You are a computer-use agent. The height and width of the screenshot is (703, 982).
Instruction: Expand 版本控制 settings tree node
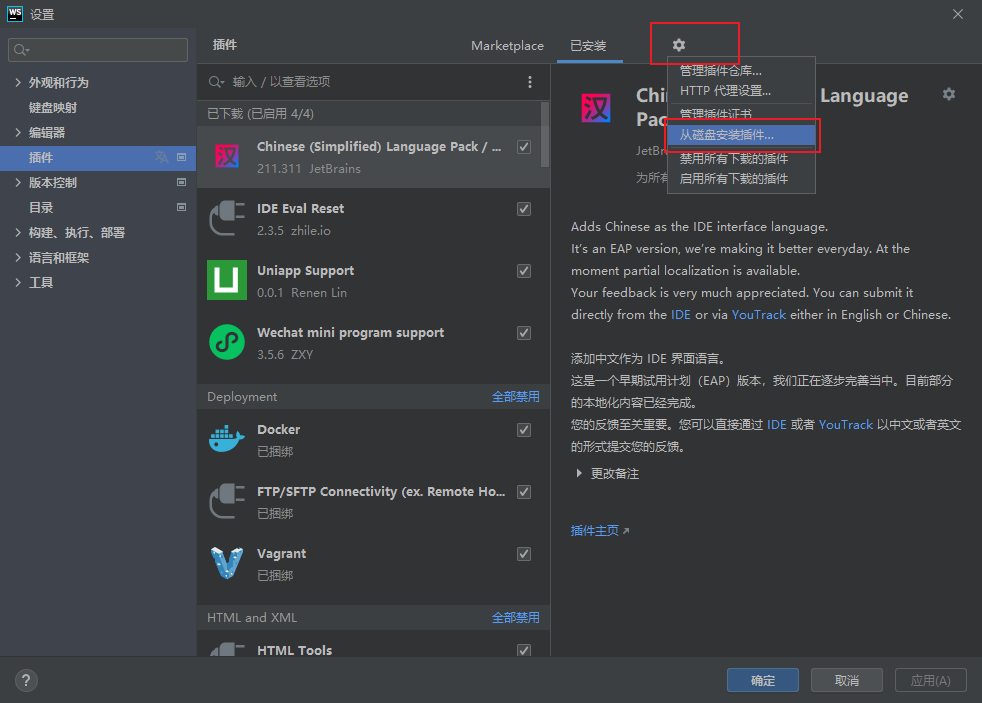click(18, 182)
